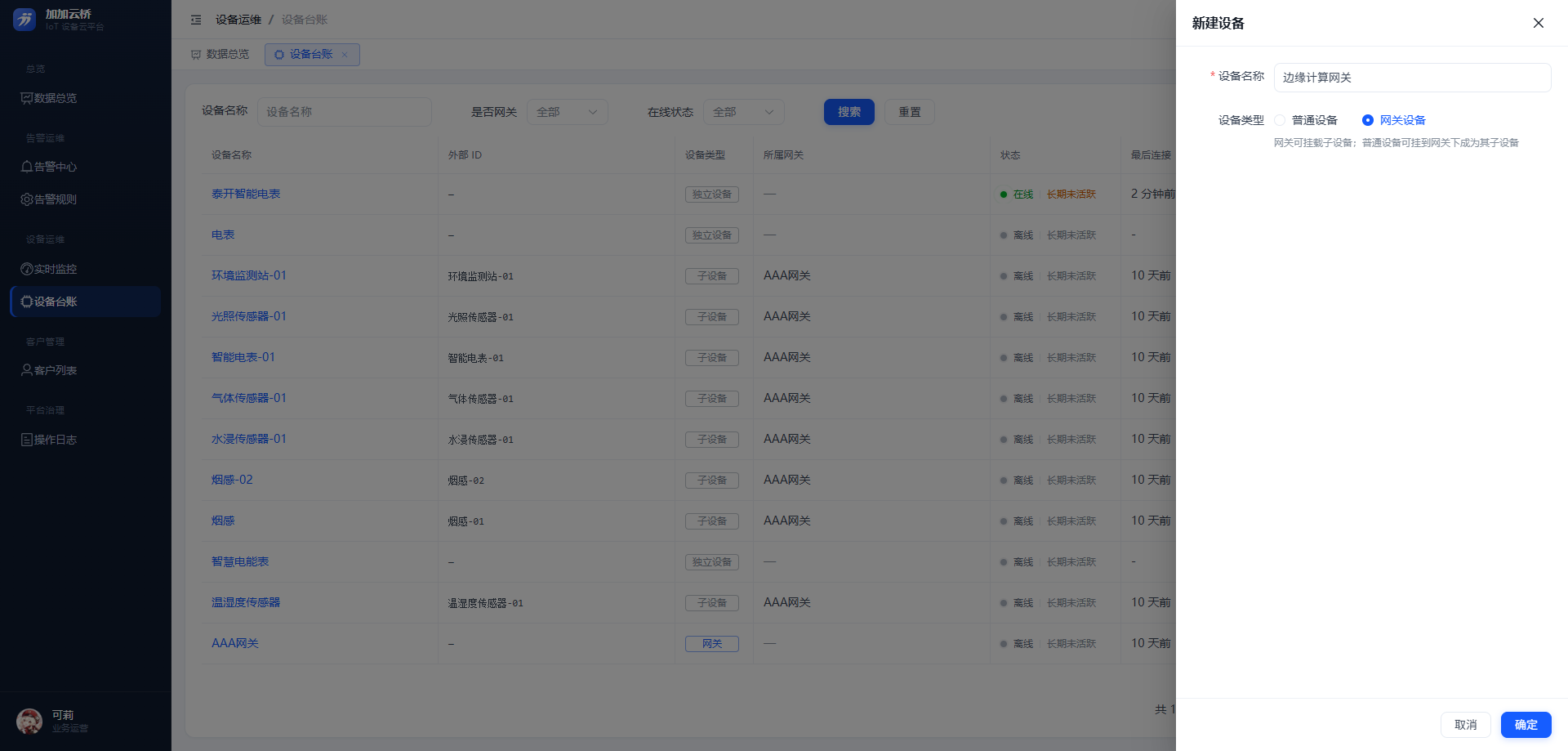The image size is (1568, 751).
Task: Open the 温湿度传感器 device link
Action: (x=246, y=602)
